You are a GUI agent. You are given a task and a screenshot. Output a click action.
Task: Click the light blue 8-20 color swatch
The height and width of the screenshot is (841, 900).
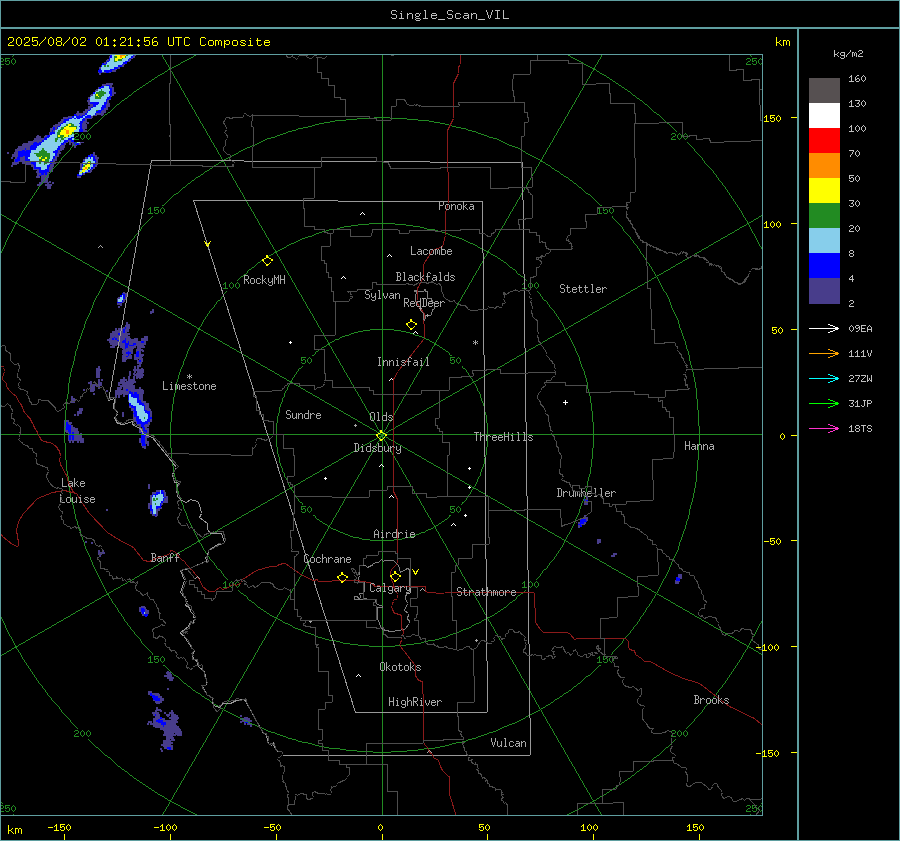pyautogui.click(x=824, y=241)
